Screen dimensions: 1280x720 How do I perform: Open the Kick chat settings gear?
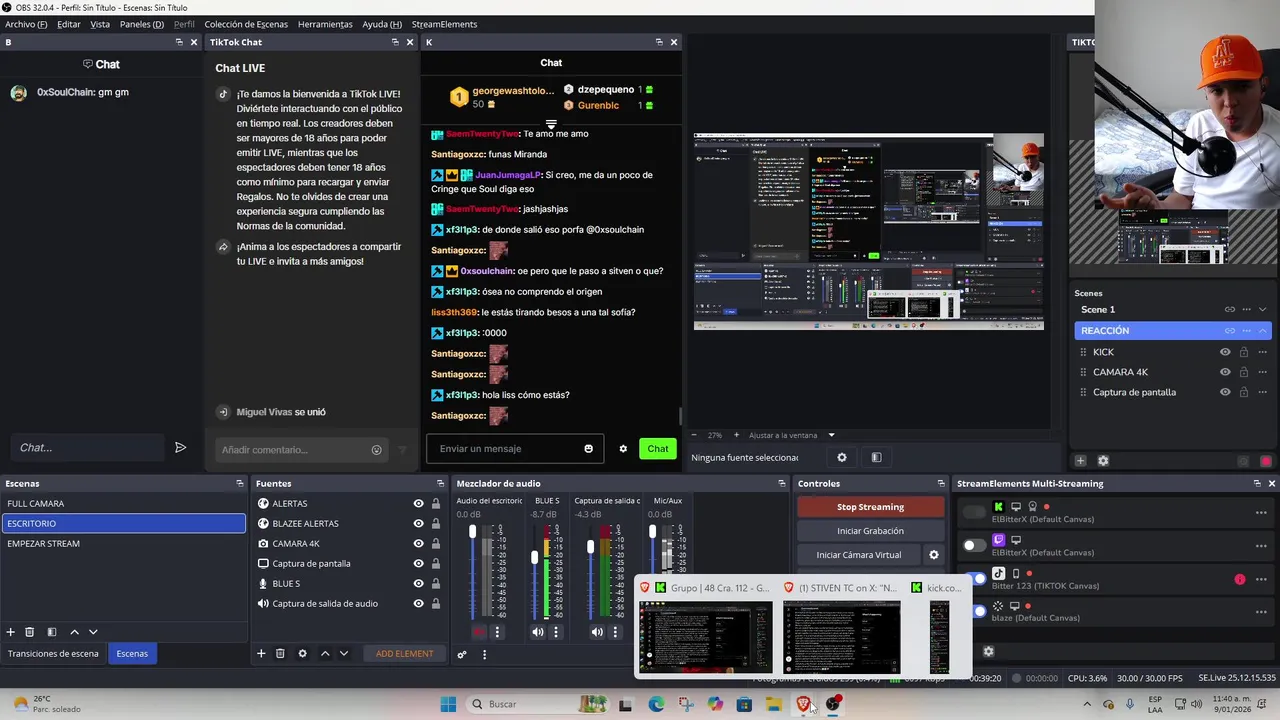[623, 448]
